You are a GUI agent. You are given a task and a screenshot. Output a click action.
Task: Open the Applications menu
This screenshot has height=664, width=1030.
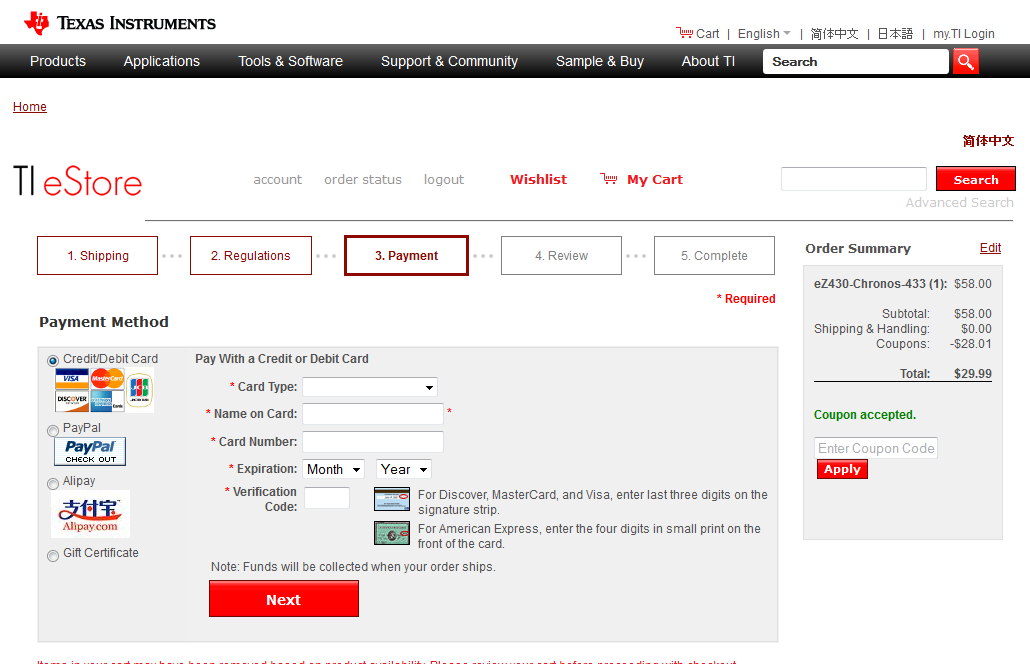pos(162,61)
